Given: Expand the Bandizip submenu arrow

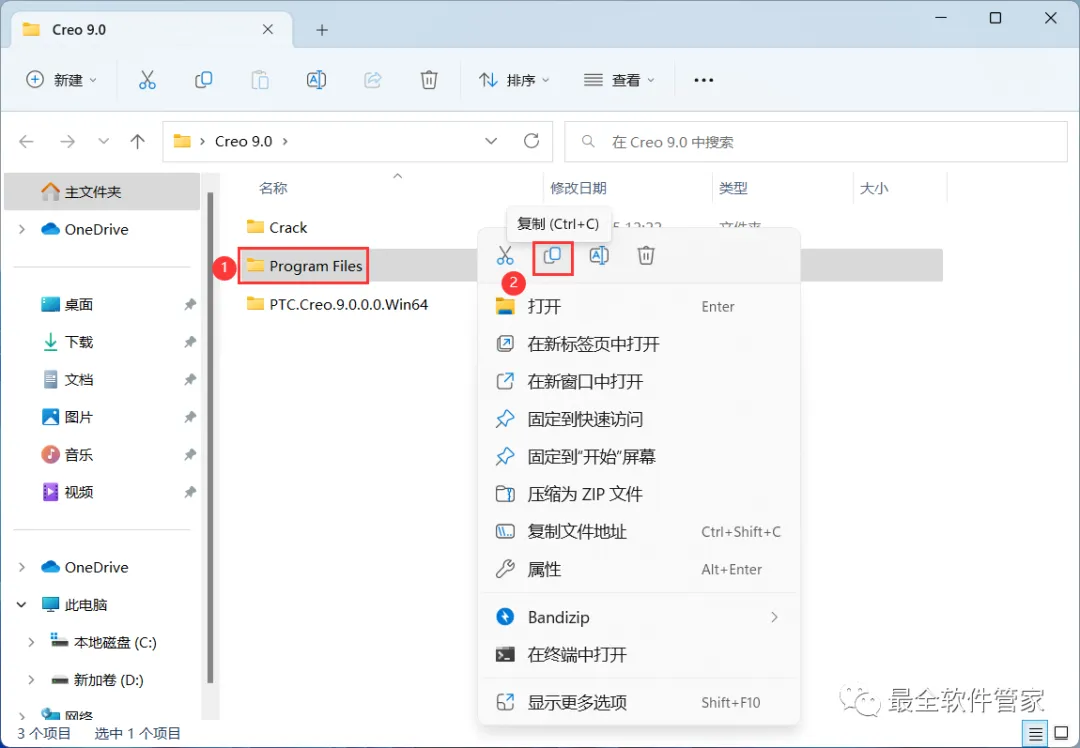Looking at the screenshot, I should [x=774, y=617].
